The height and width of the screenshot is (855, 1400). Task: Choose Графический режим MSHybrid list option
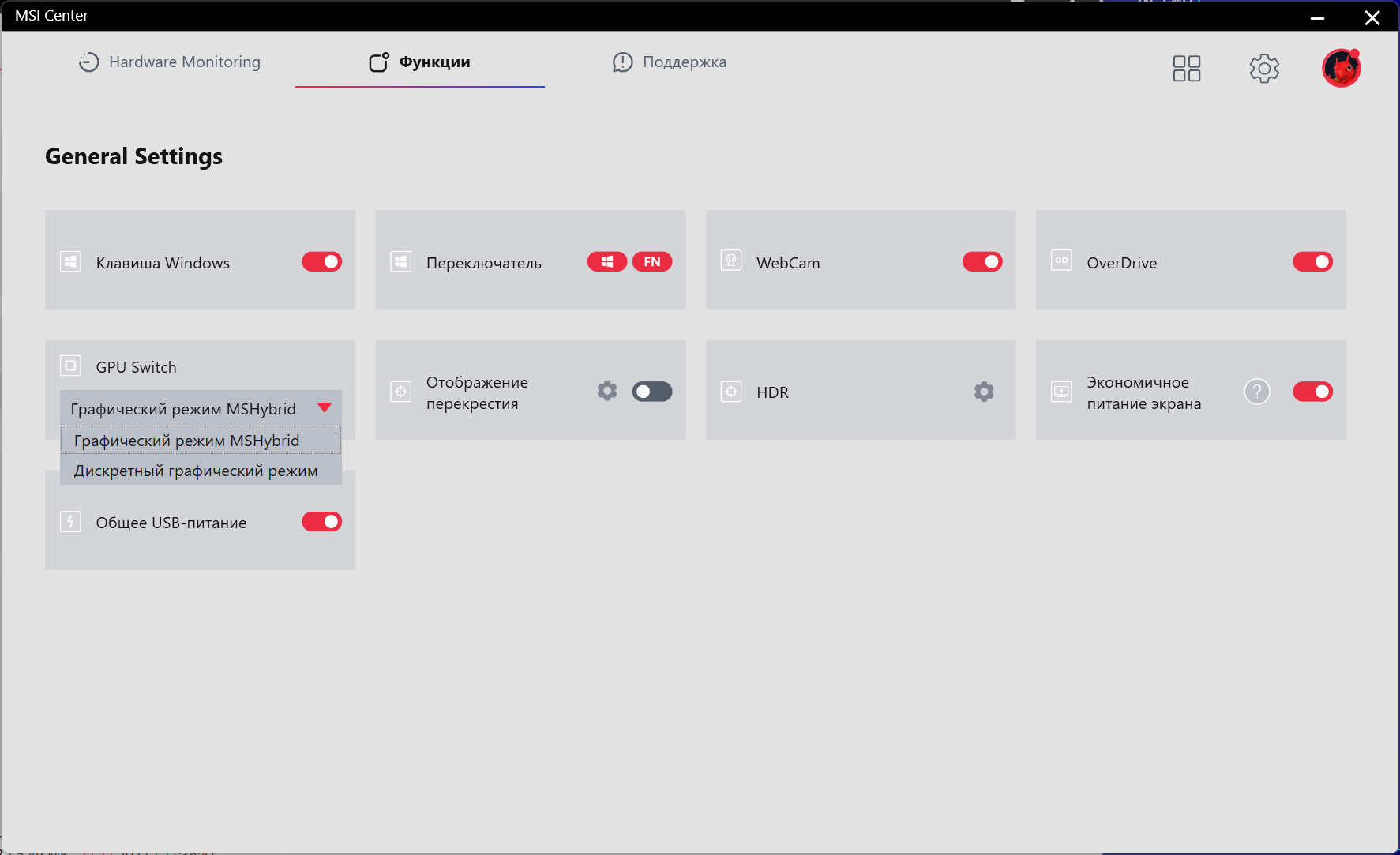tap(201, 441)
